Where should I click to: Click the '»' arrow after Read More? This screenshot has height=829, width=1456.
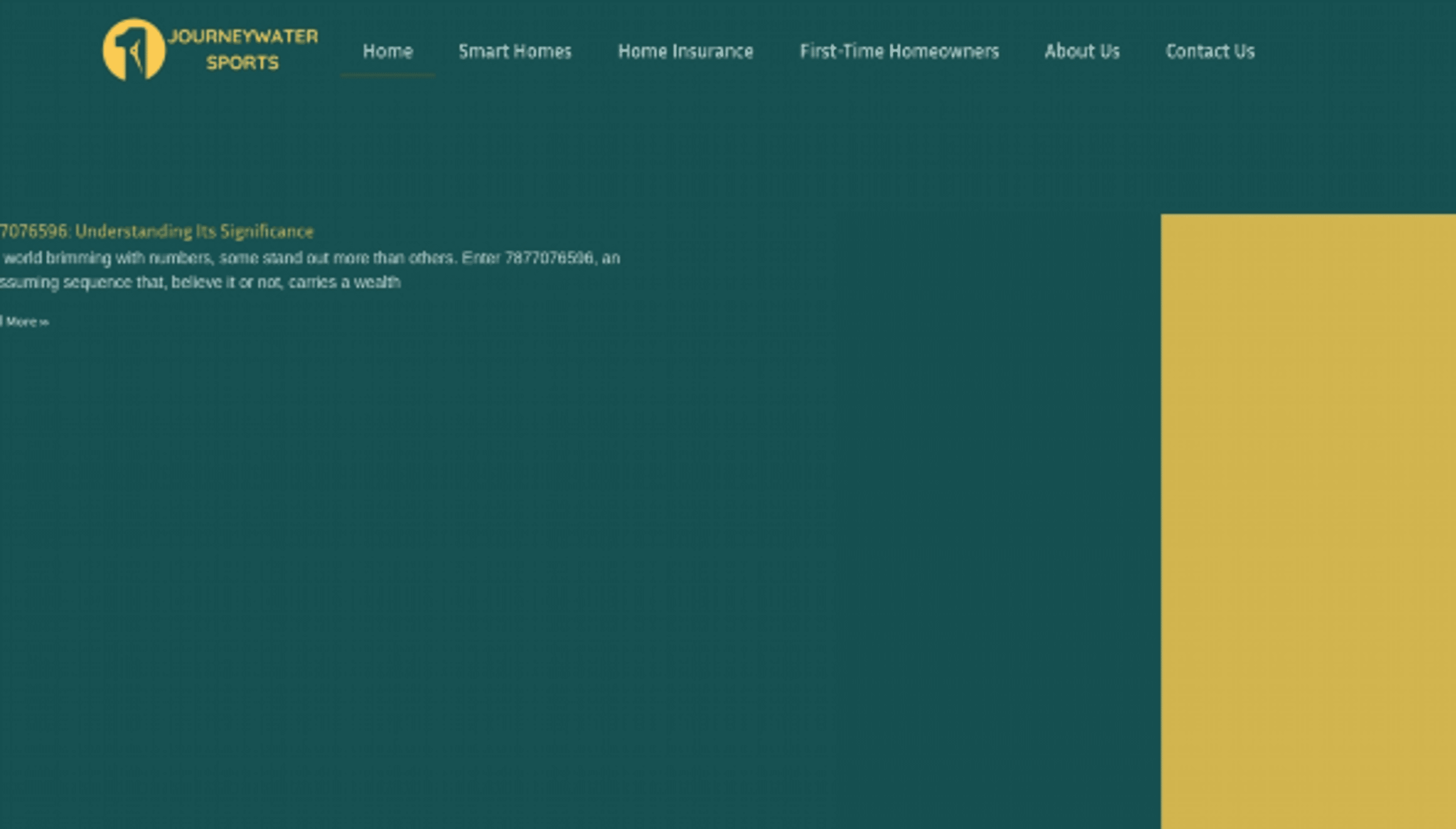(x=45, y=323)
